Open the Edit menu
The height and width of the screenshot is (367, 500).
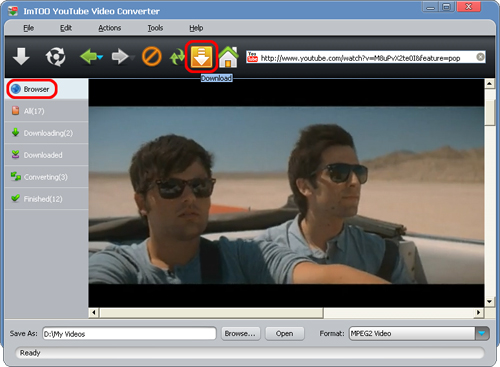tap(66, 28)
